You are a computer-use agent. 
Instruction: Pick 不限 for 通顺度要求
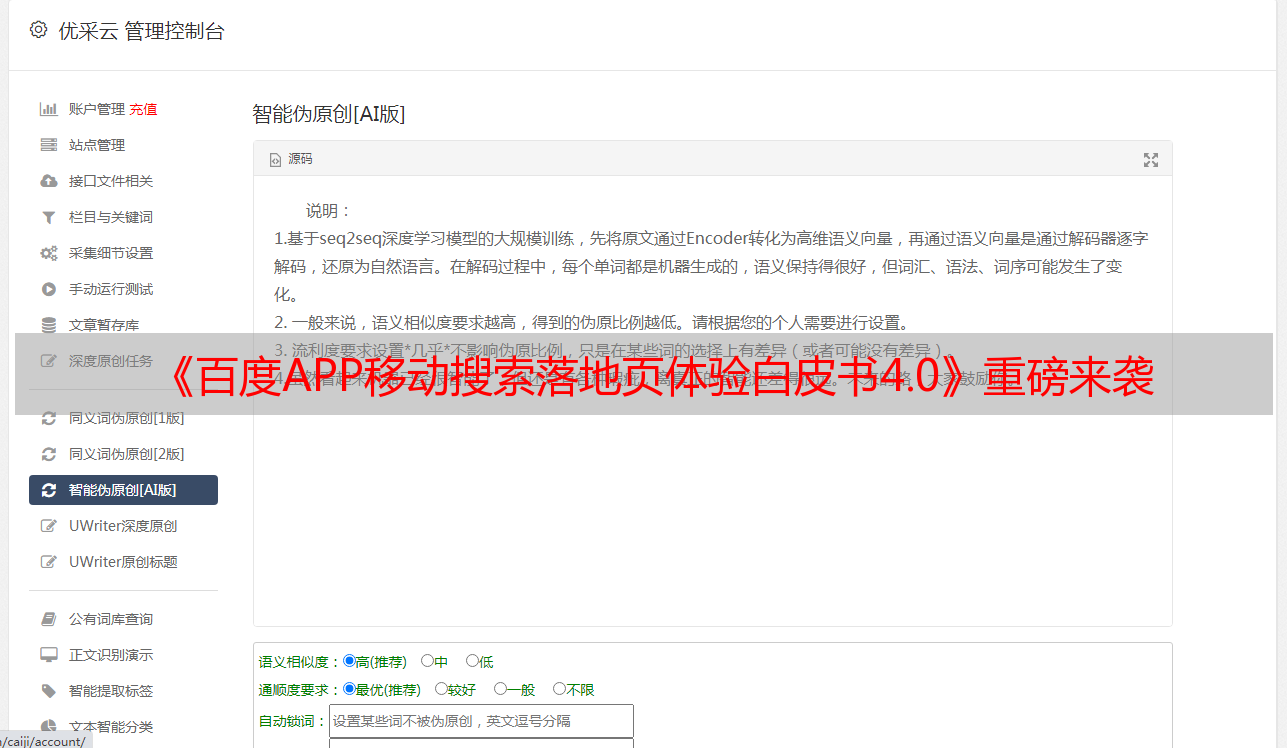(x=559, y=689)
